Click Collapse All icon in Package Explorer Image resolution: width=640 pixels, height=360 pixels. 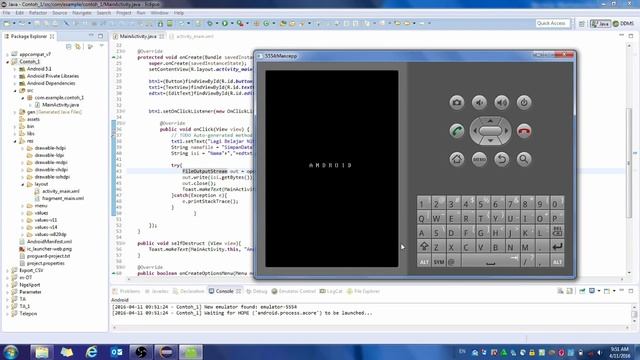pyautogui.click(x=69, y=47)
